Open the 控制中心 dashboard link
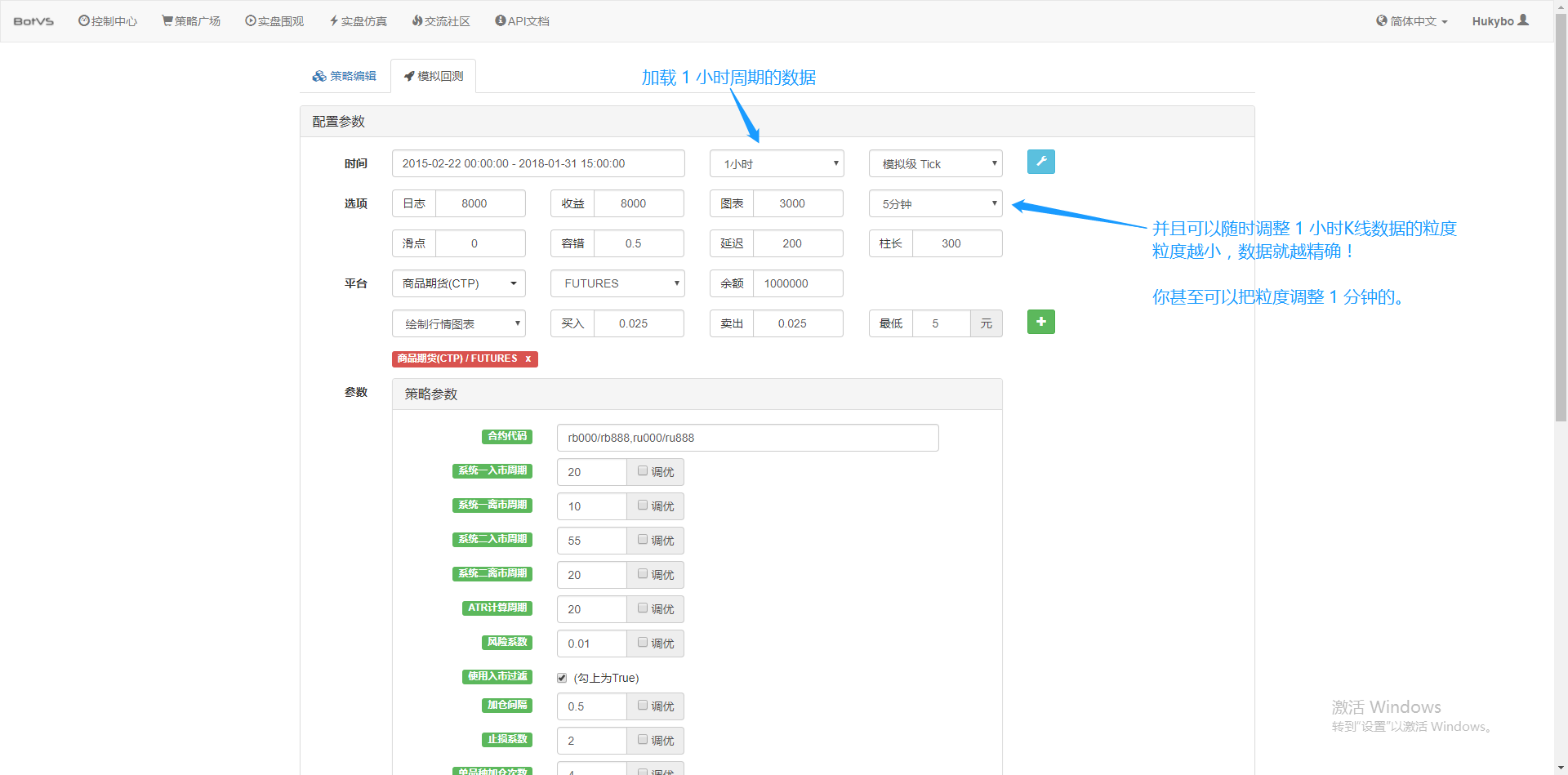The width and height of the screenshot is (1568, 775). point(108,21)
